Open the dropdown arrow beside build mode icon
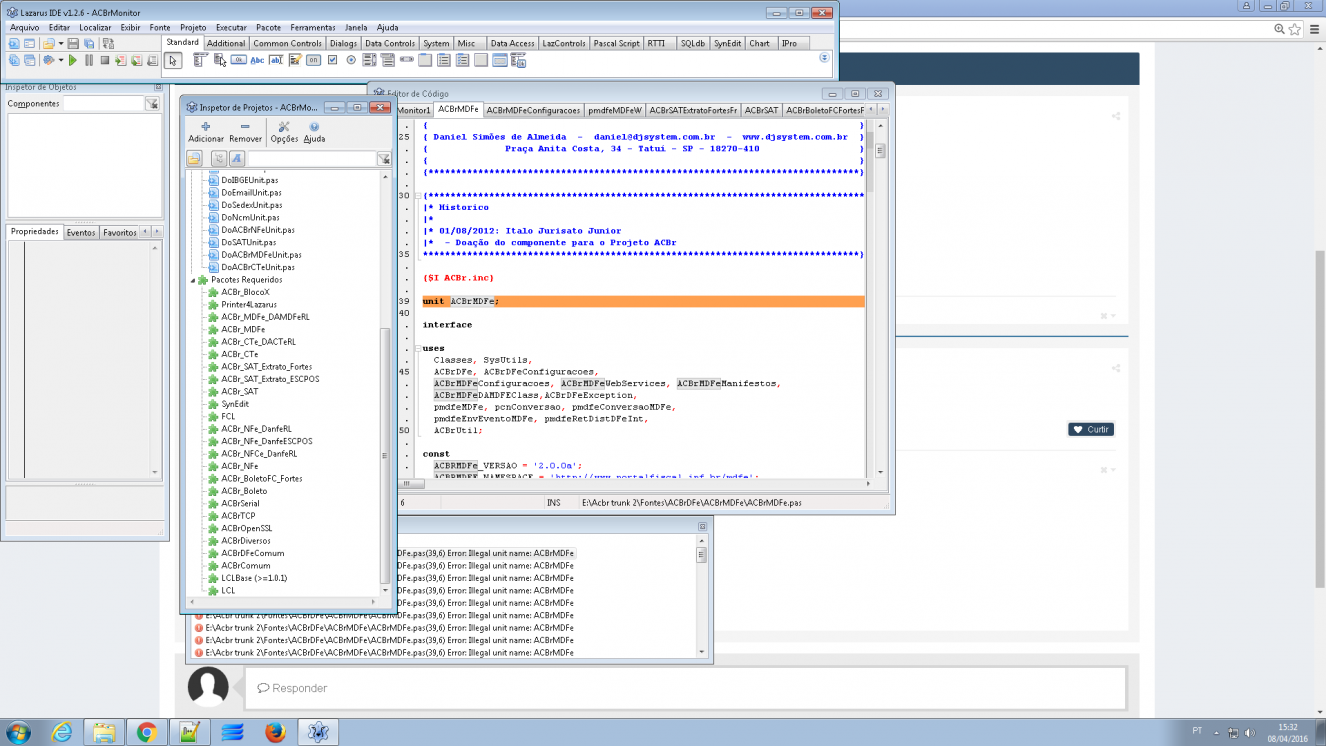Viewport: 1326px width, 746px height. 61,60
